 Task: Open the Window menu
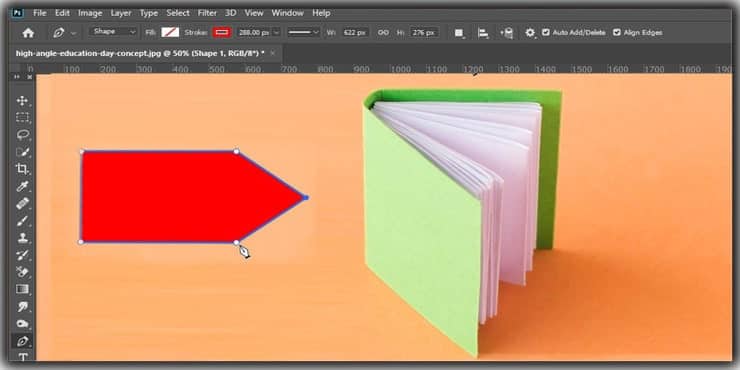point(288,13)
